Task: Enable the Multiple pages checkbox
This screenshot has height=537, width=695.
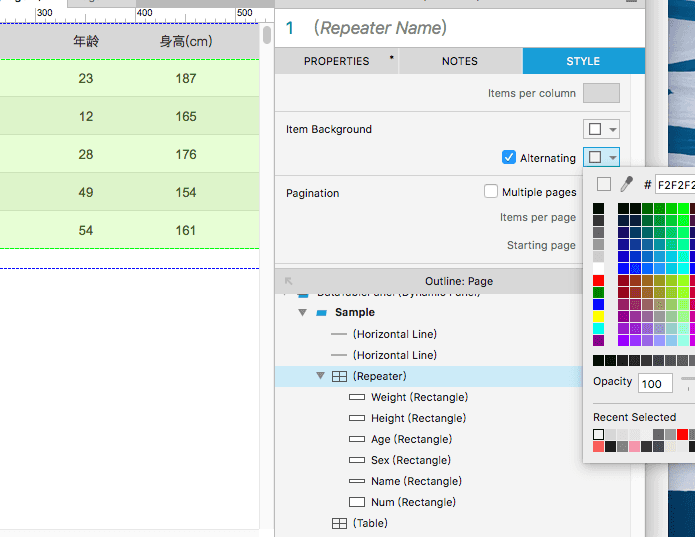Action: click(491, 191)
